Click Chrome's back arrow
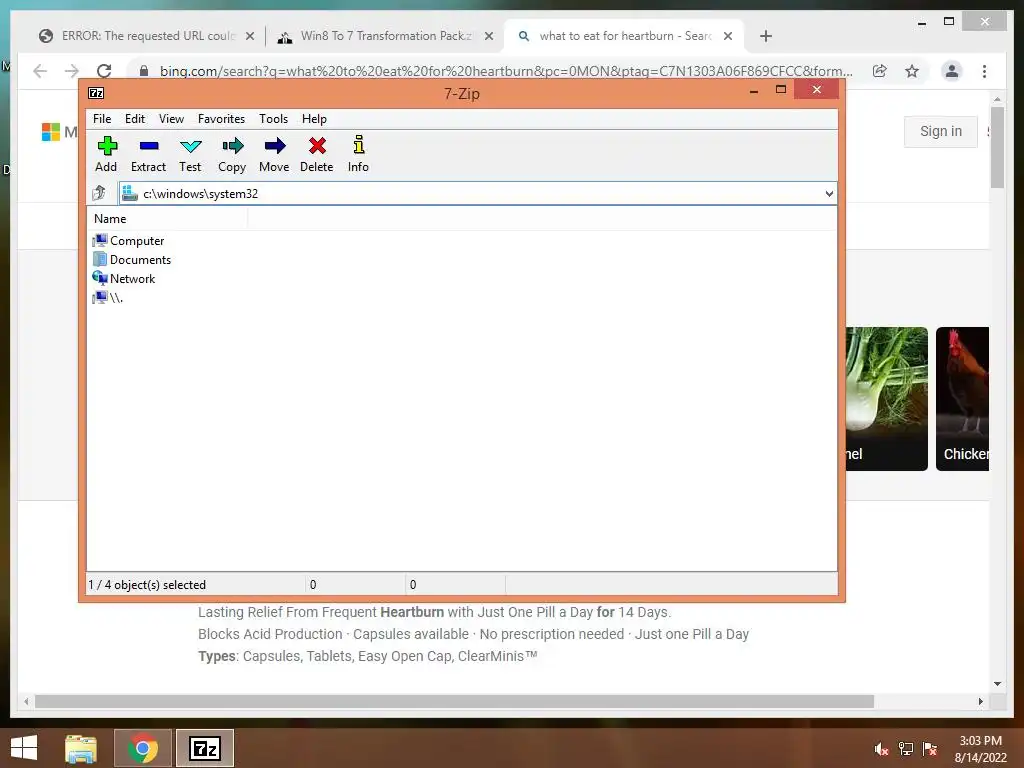 40,71
